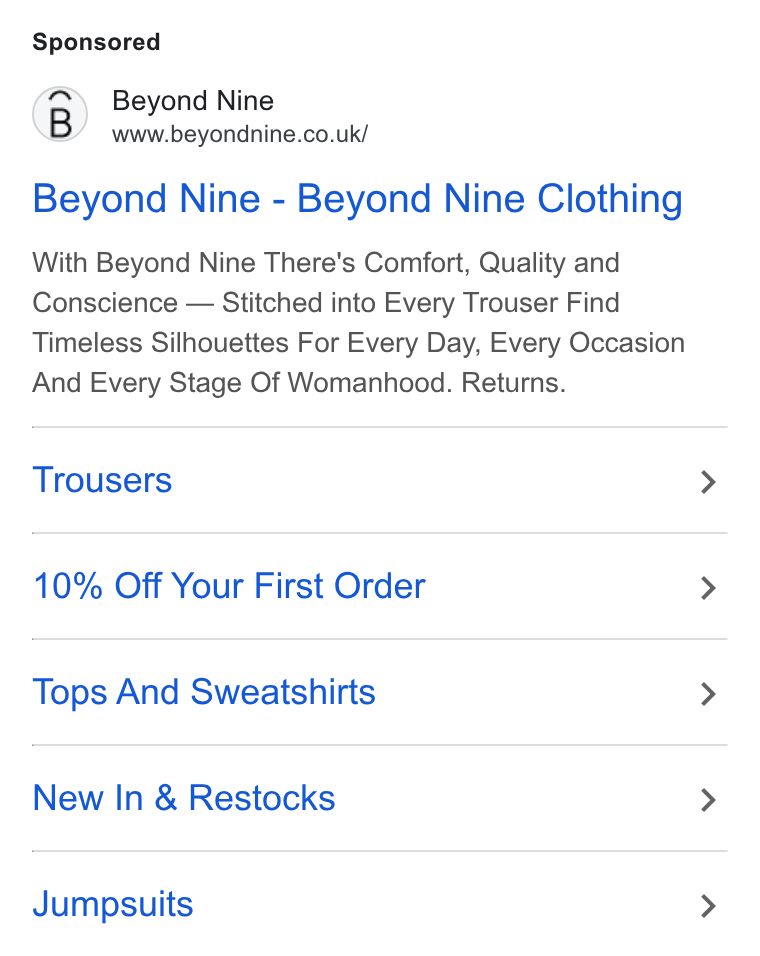Click the Sponsored label
The height and width of the screenshot is (956, 760).
coord(96,42)
